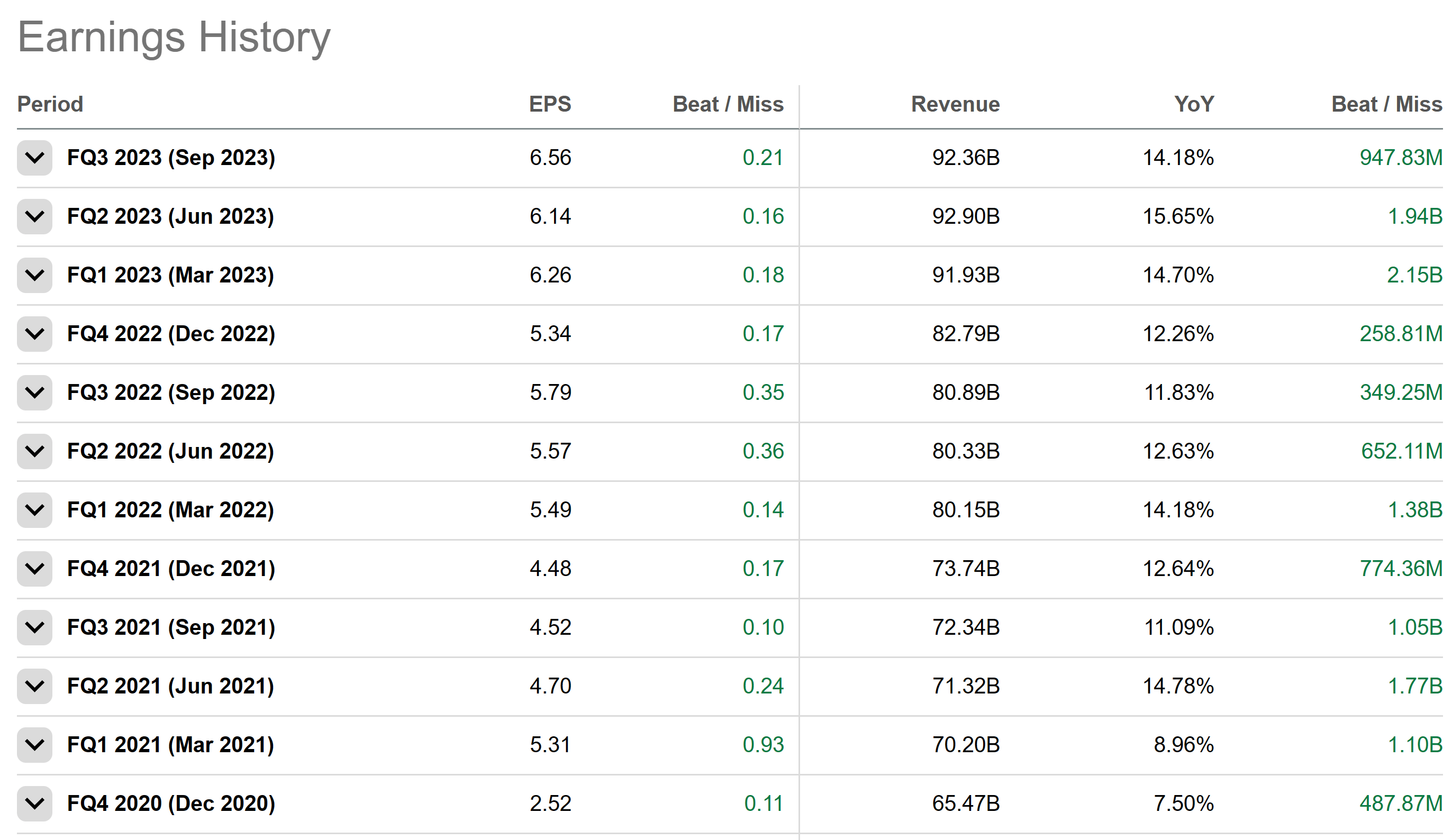The width and height of the screenshot is (1452, 840).
Task: Expand the FQ2 2023 (Jun 2023) row
Action: click(34, 217)
